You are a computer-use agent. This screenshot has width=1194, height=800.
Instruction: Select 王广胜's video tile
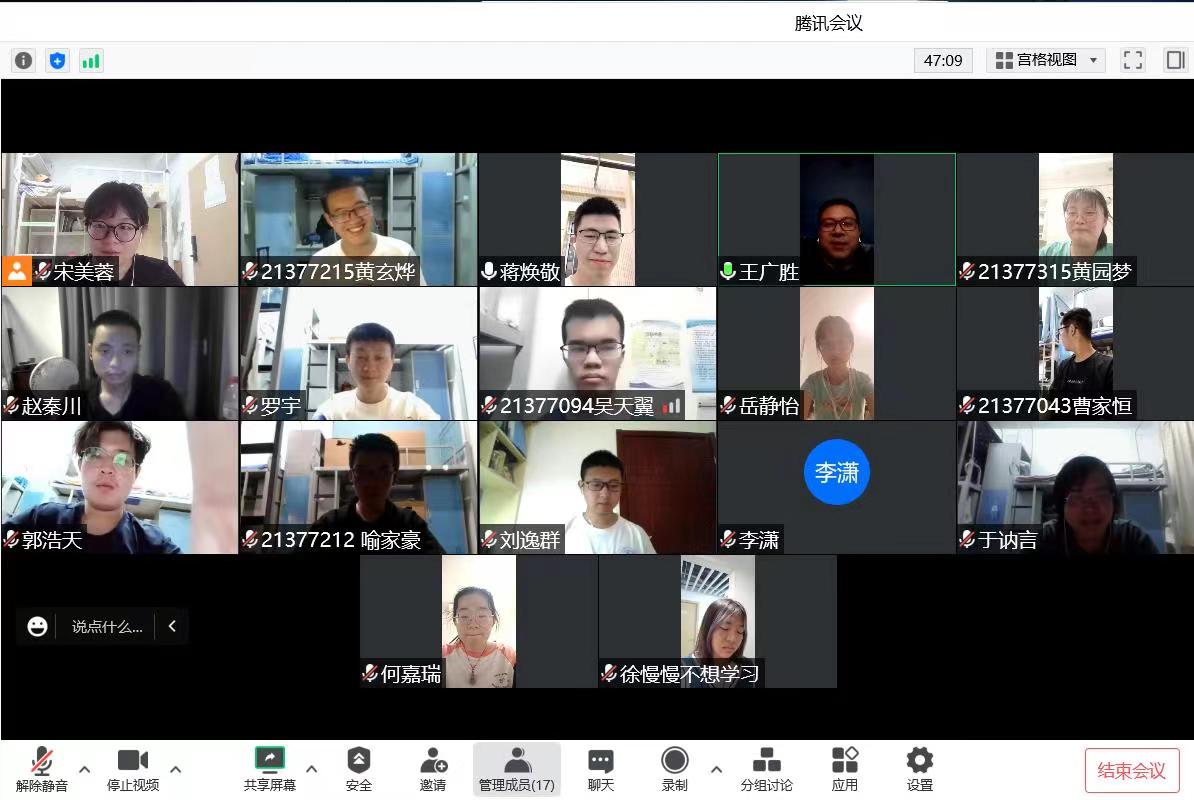[836, 219]
